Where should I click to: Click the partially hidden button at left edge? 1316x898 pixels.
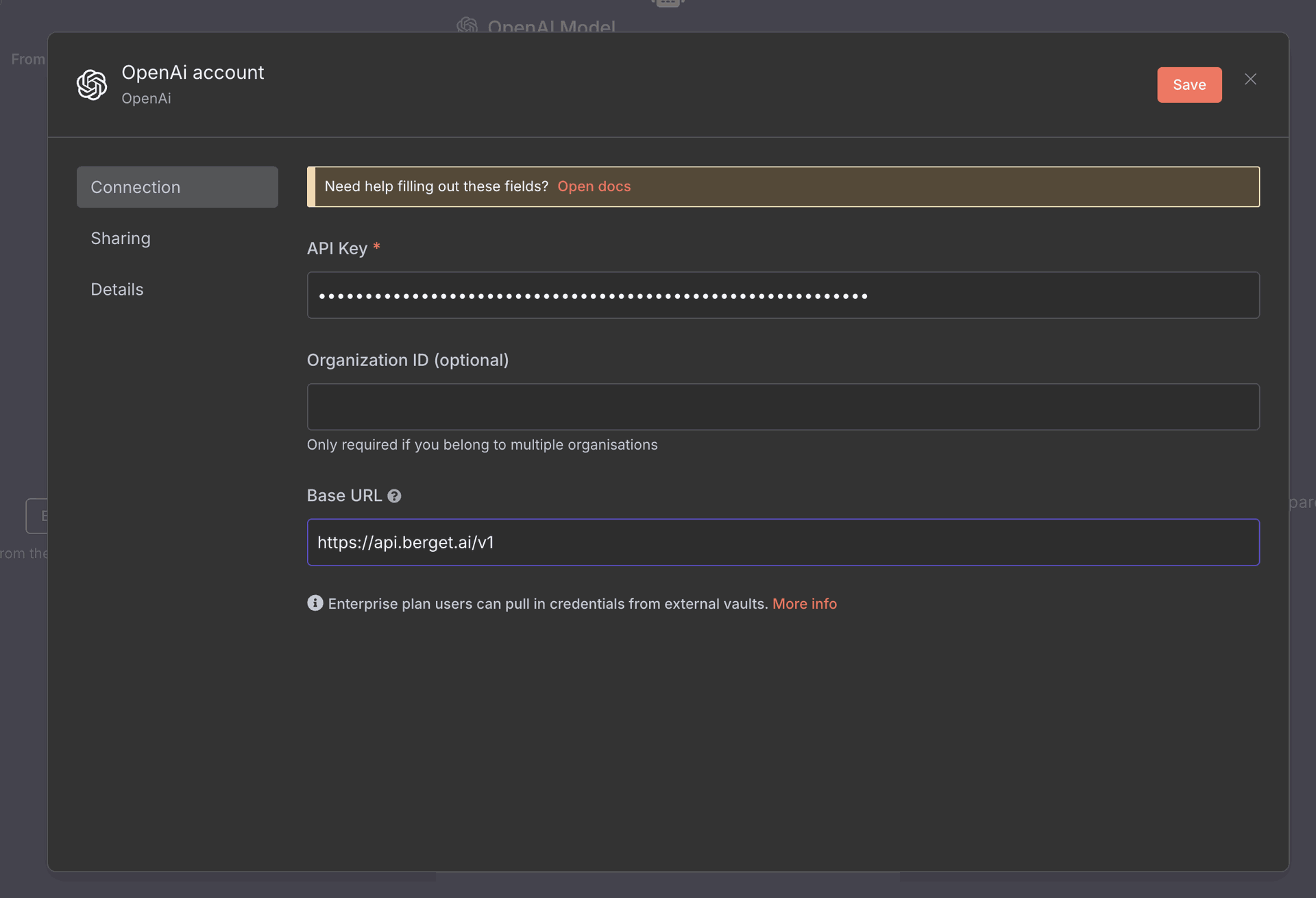click(x=37, y=516)
